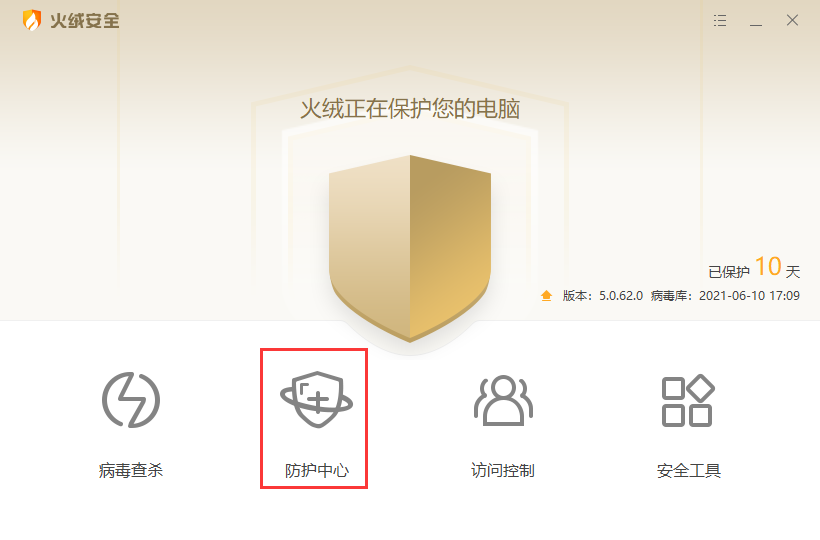The width and height of the screenshot is (820, 540).
Task: Select the 安全工具 text label
Action: click(x=689, y=470)
